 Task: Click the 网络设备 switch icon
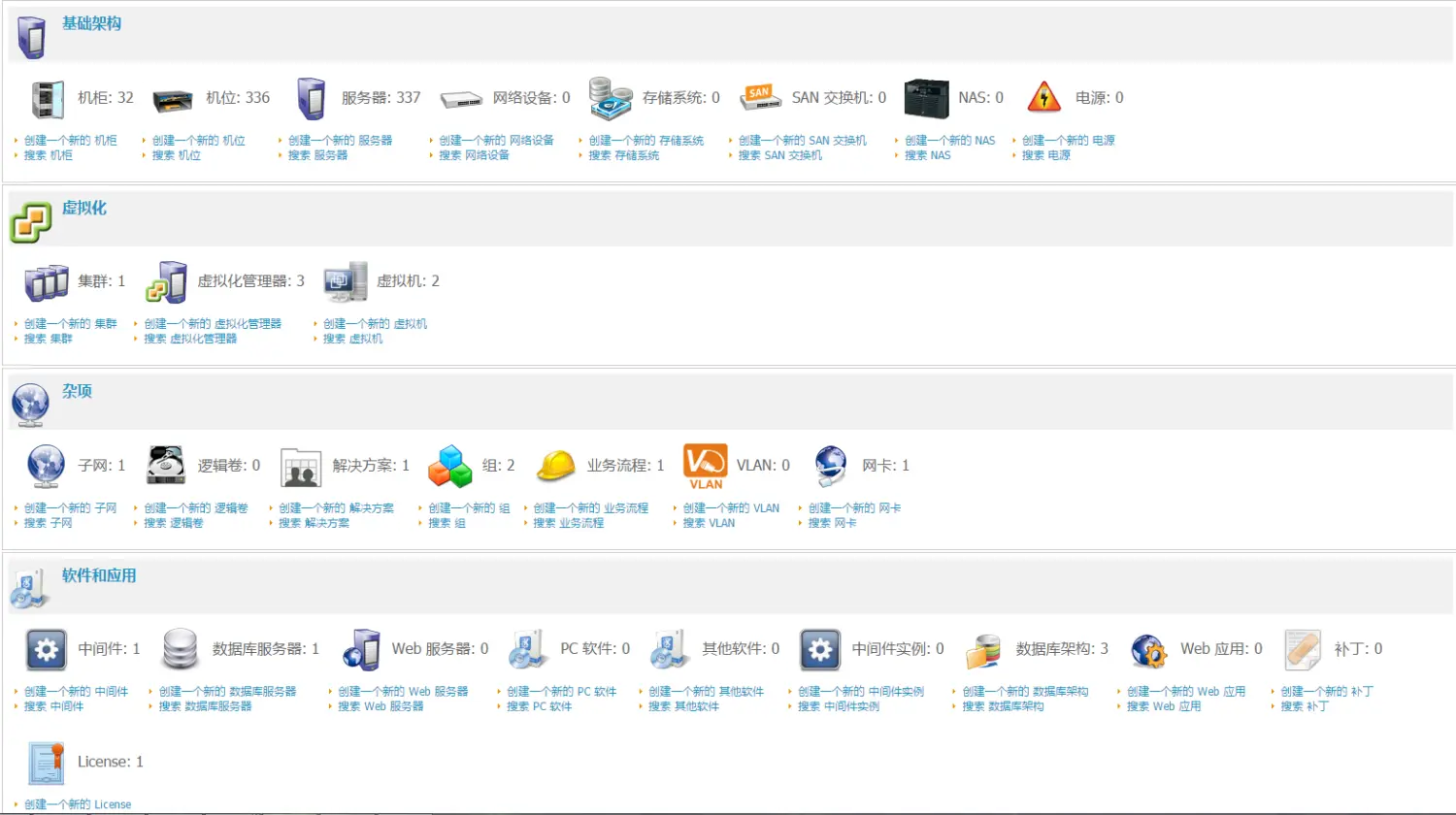461,99
